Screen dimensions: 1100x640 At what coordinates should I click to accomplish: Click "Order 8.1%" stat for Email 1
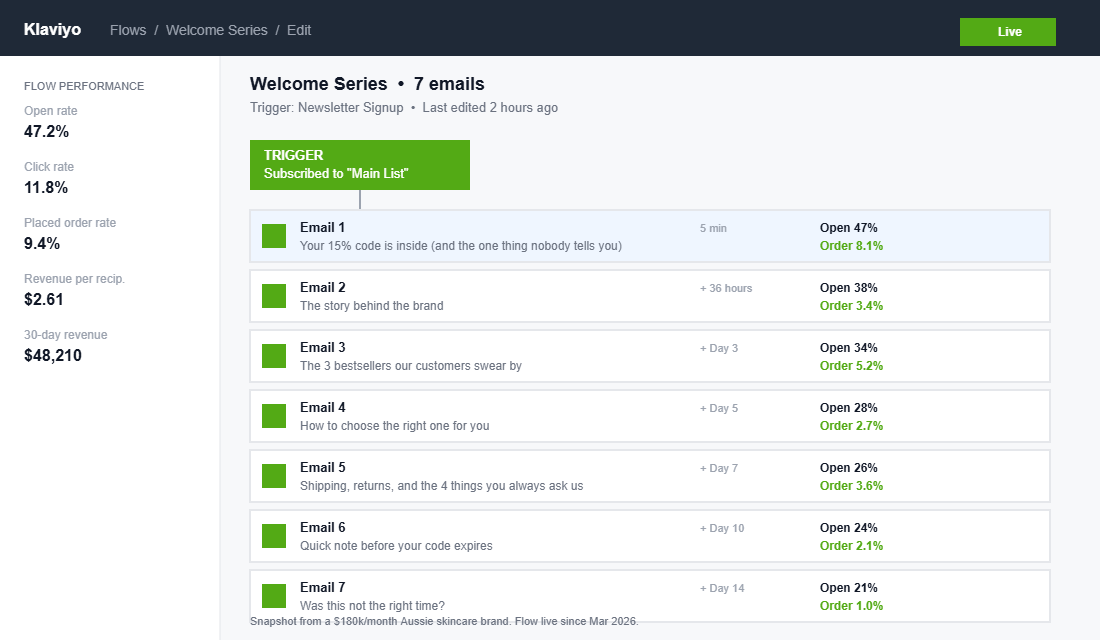click(x=852, y=246)
